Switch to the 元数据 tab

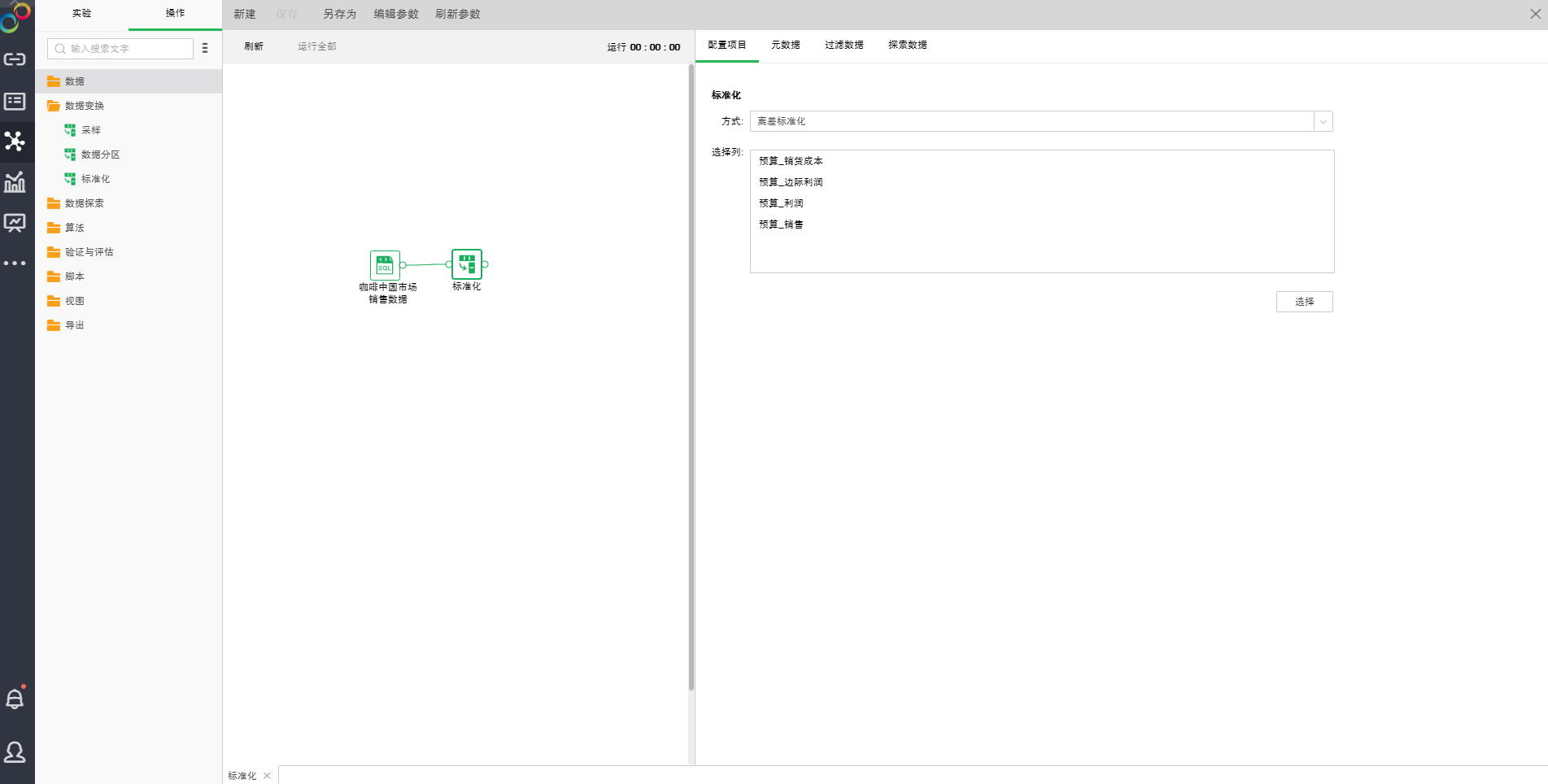(x=785, y=46)
